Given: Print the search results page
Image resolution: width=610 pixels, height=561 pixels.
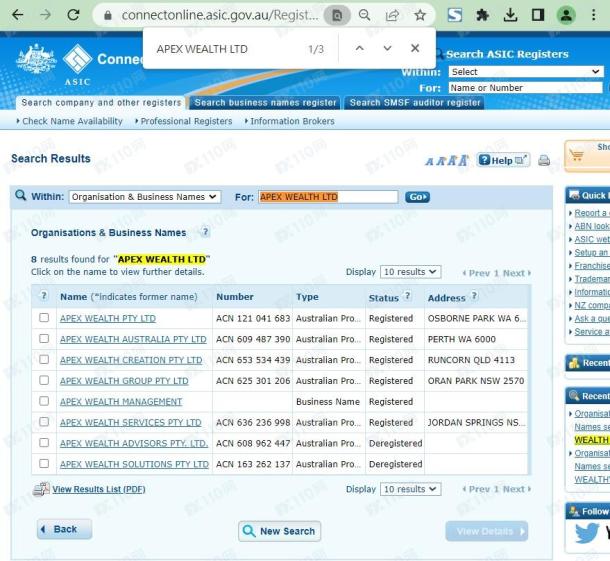Looking at the screenshot, I should [544, 160].
